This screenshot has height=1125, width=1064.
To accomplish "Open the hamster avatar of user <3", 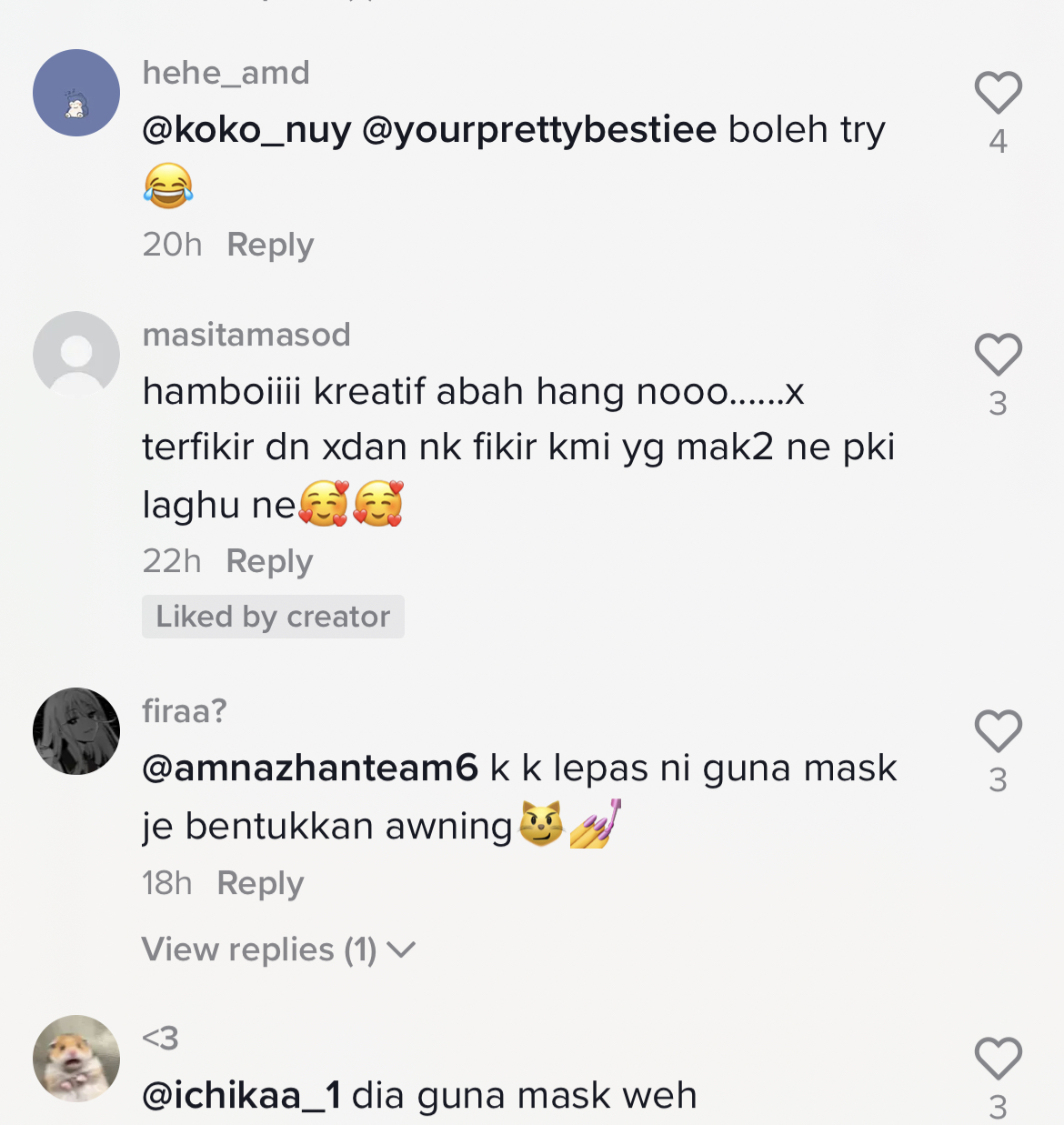I will (76, 1059).
